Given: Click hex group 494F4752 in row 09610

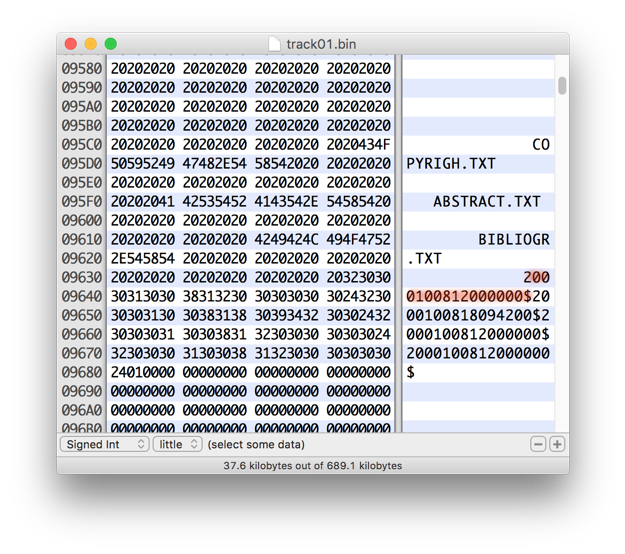Looking at the screenshot, I should pos(358,239).
